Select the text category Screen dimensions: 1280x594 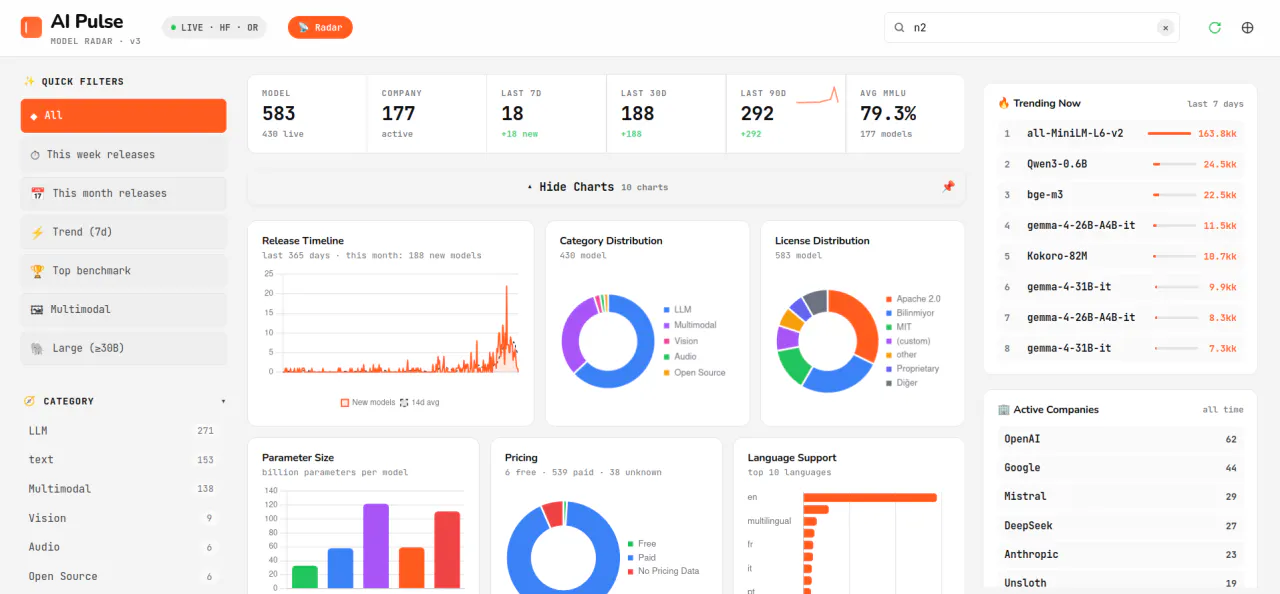tap(123, 460)
